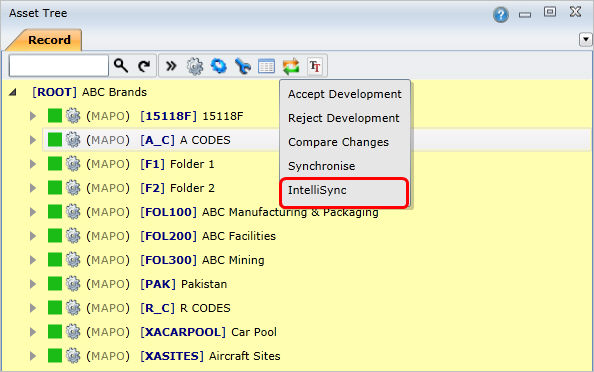Choose IntelliSync from the menu

coord(345,191)
